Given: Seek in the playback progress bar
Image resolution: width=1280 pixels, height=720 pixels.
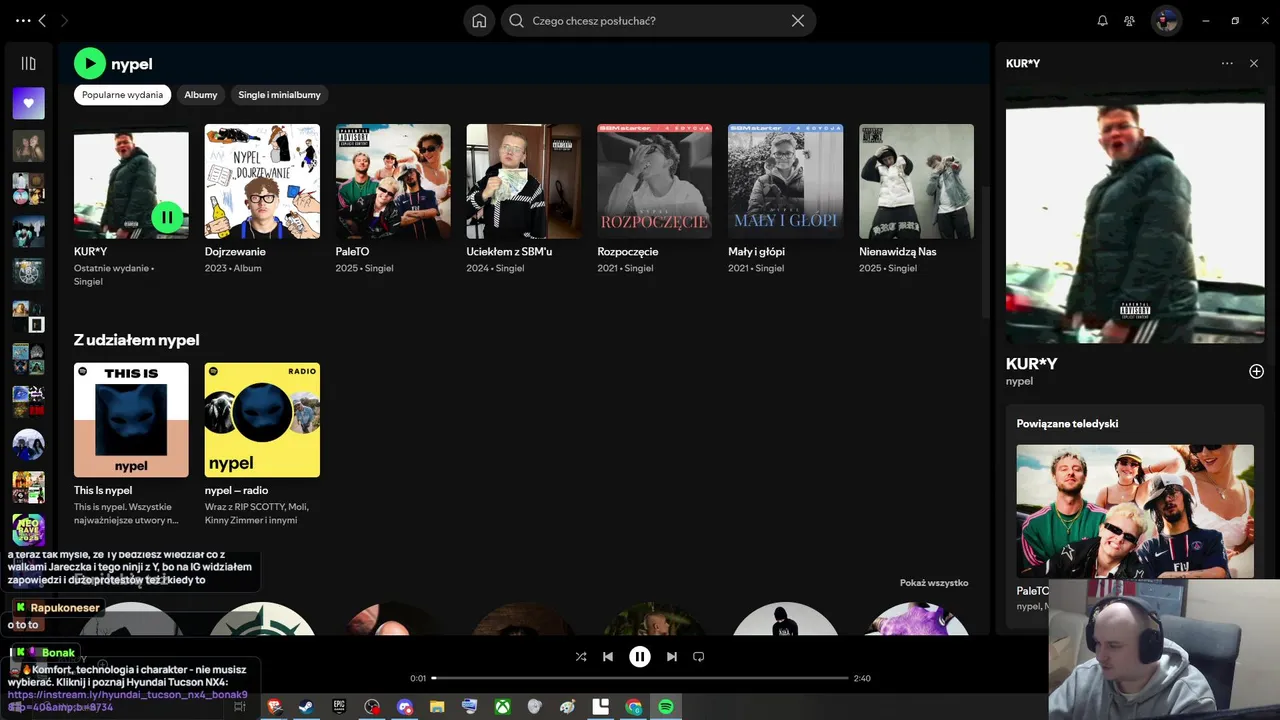Looking at the screenshot, I should pyautogui.click(x=640, y=678).
